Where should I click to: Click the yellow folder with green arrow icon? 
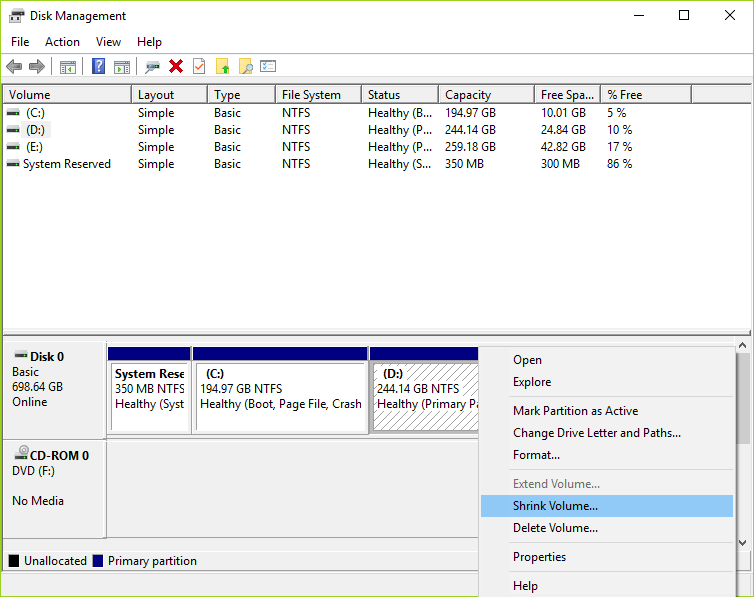[222, 67]
